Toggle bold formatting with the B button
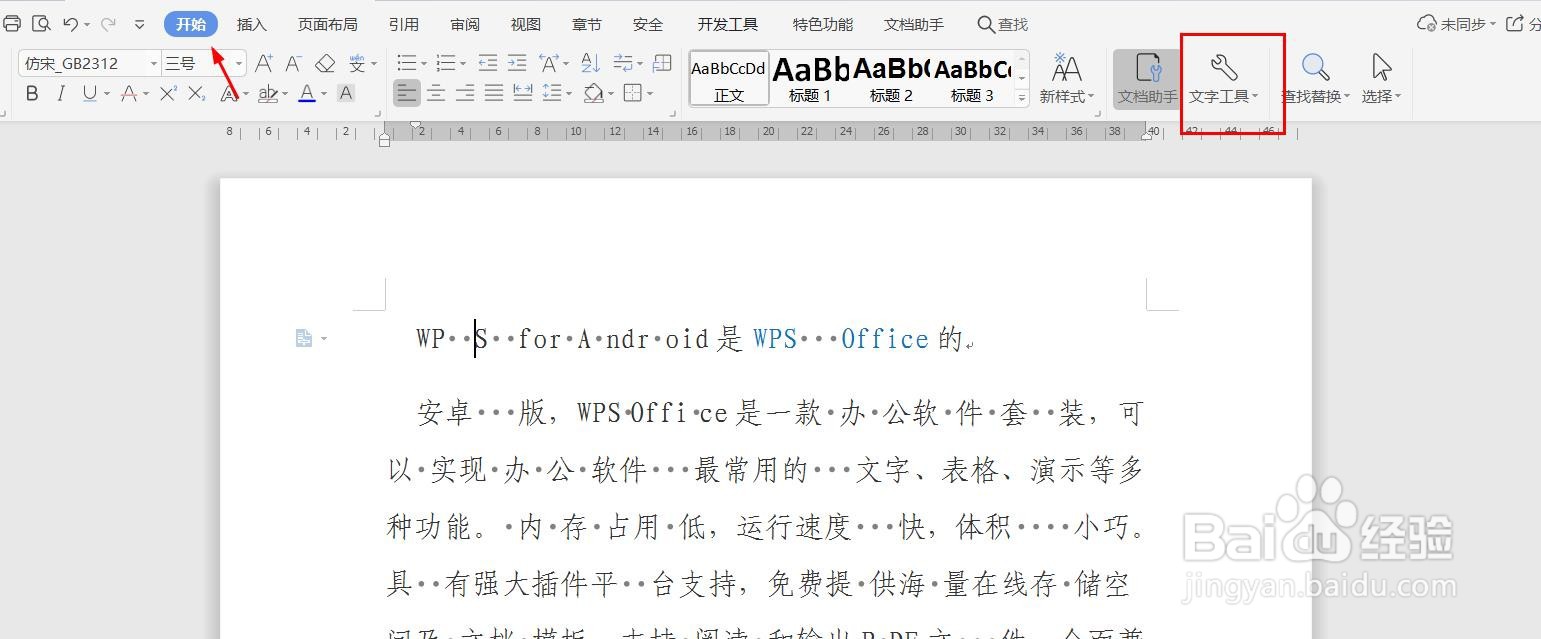 31,93
